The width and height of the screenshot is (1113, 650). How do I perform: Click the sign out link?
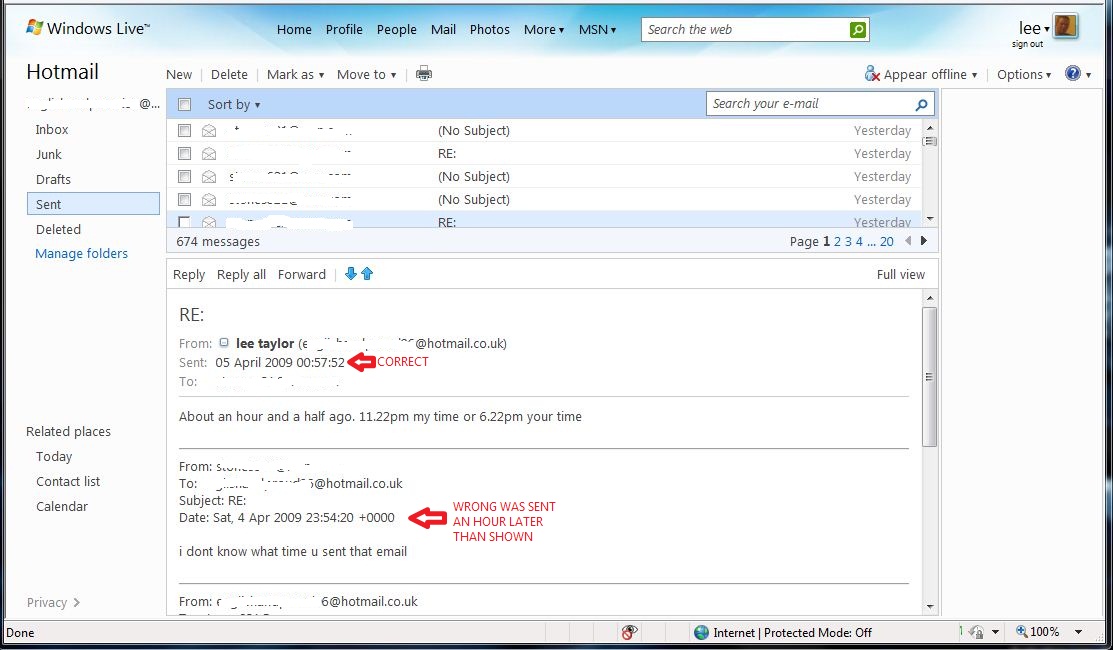pyautogui.click(x=1027, y=44)
